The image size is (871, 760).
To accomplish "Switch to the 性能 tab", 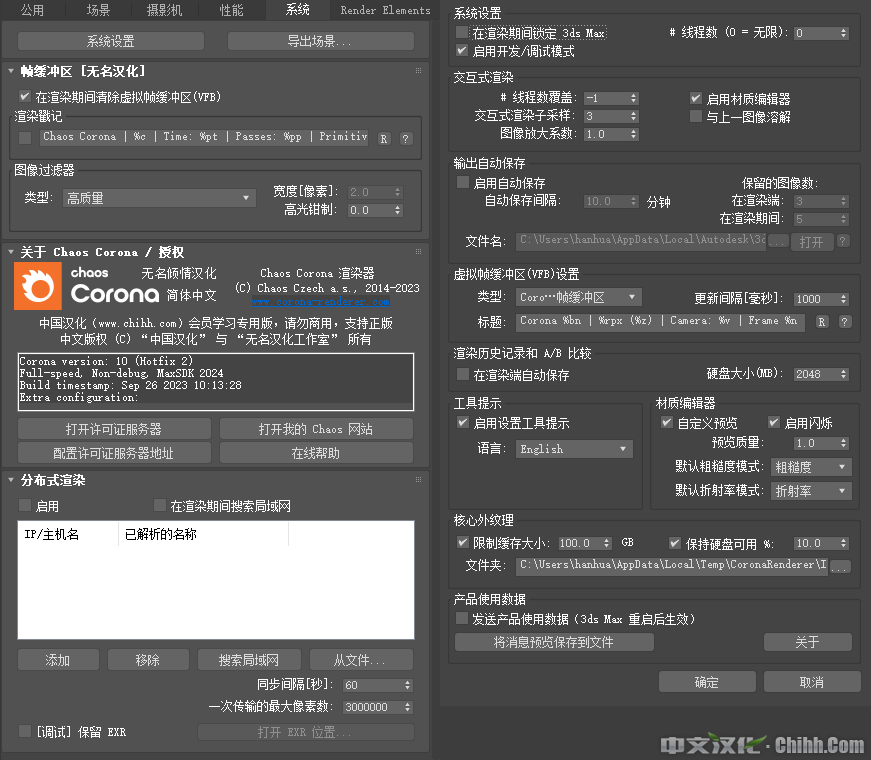I will [231, 10].
